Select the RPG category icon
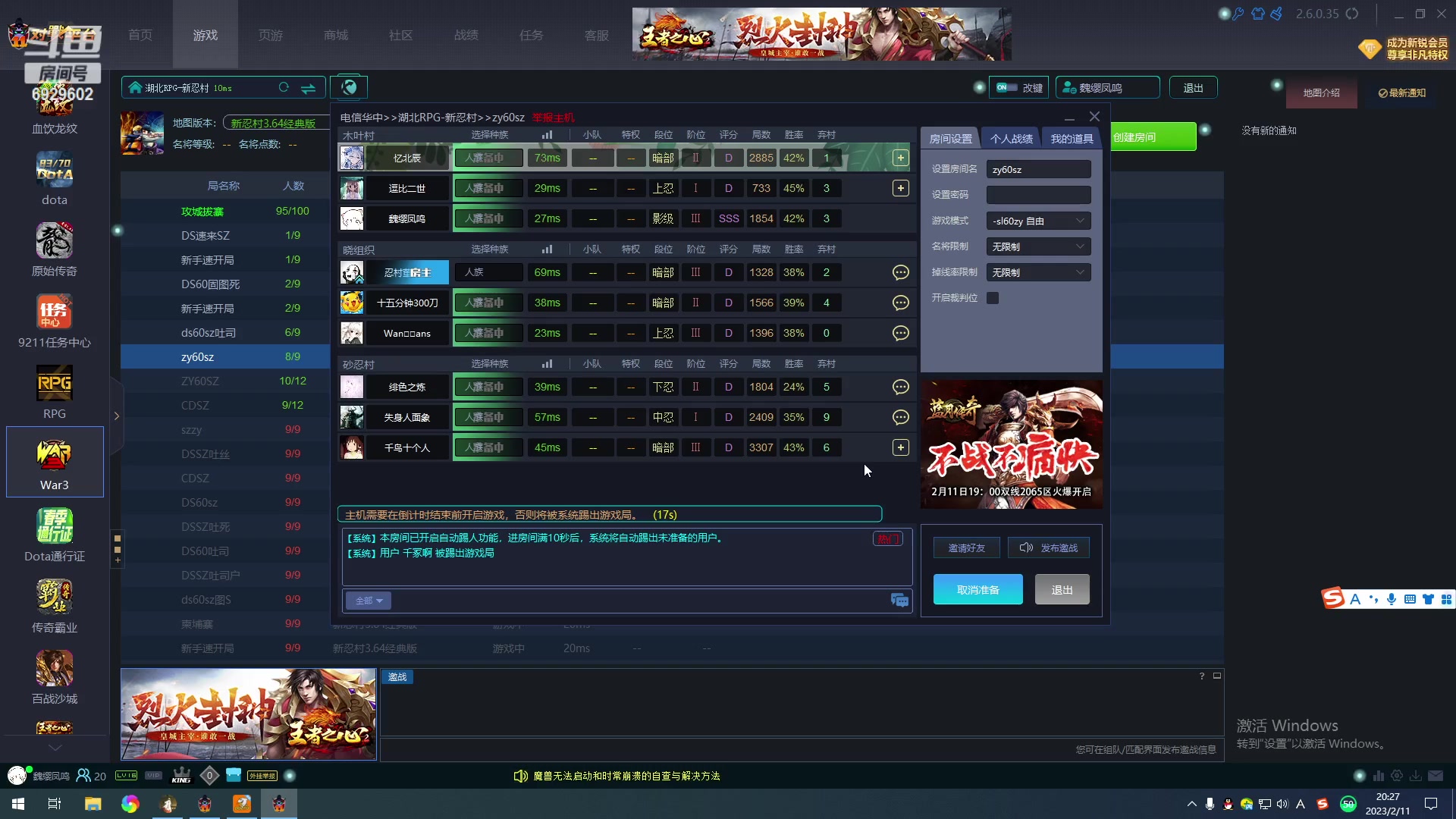 54,393
